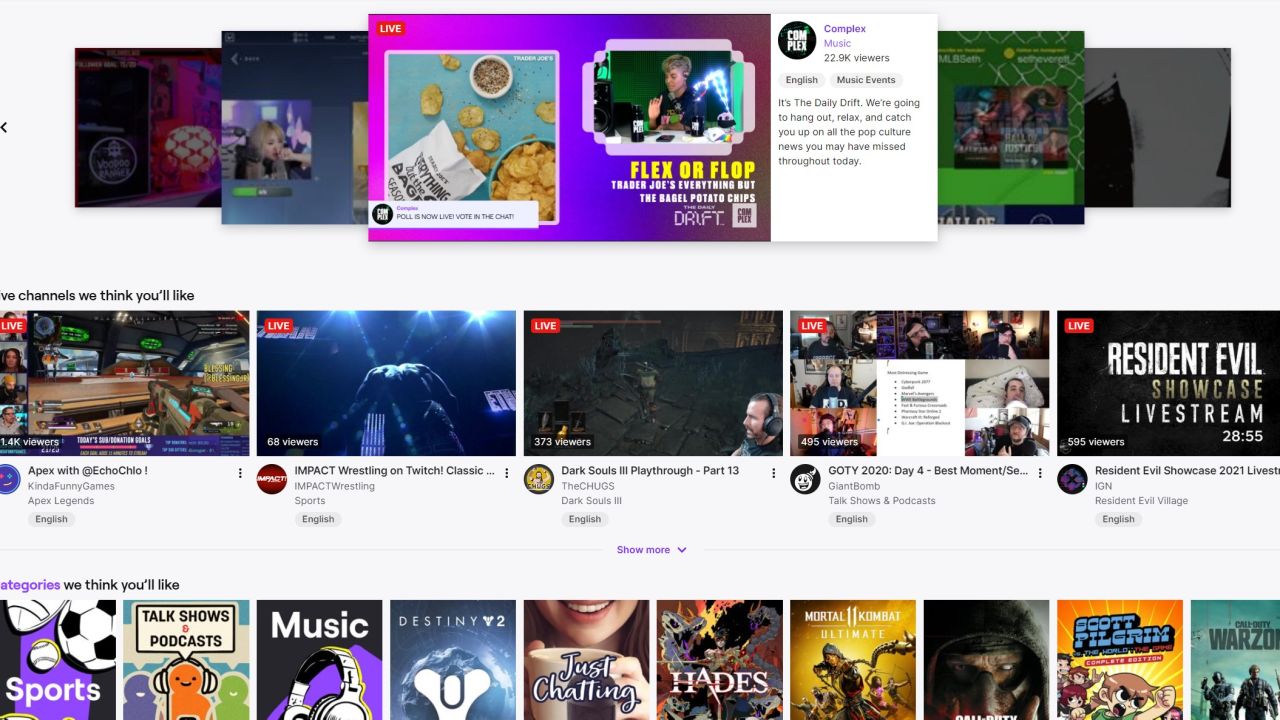This screenshot has width=1280, height=720.
Task: Select the Music Events tag
Action: (x=866, y=80)
